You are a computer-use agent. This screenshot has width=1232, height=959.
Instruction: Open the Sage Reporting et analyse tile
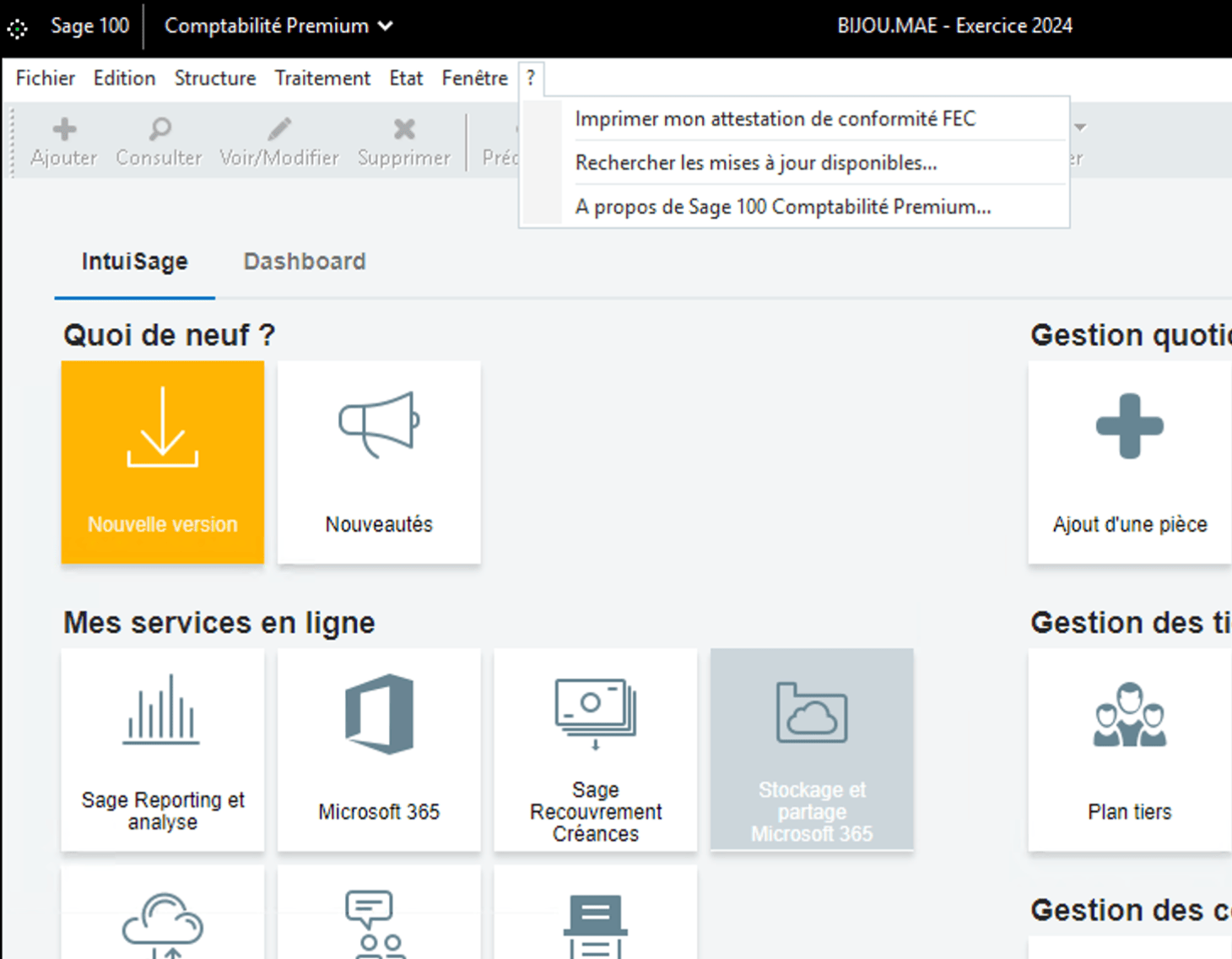pyautogui.click(x=163, y=750)
